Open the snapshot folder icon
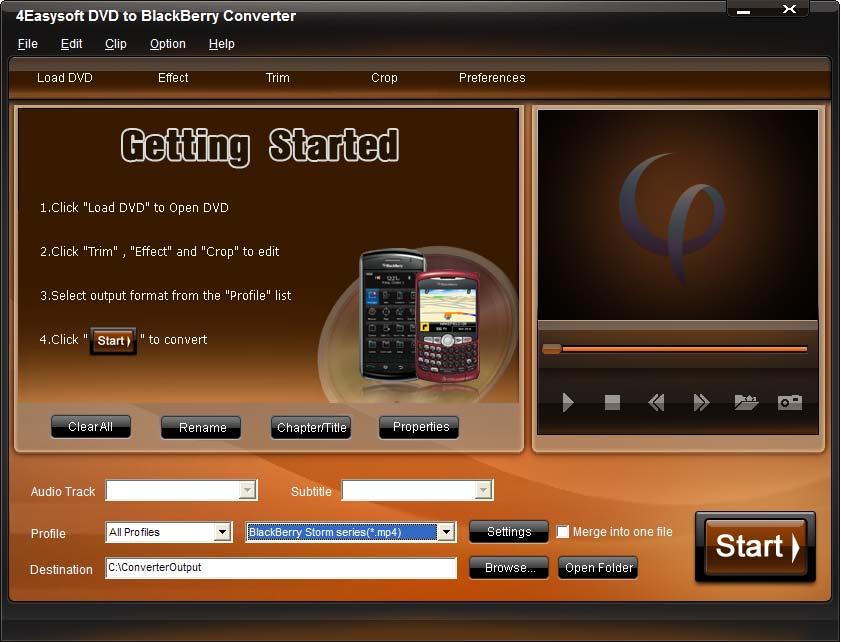Screen dimensions: 841x642 pos(746,402)
